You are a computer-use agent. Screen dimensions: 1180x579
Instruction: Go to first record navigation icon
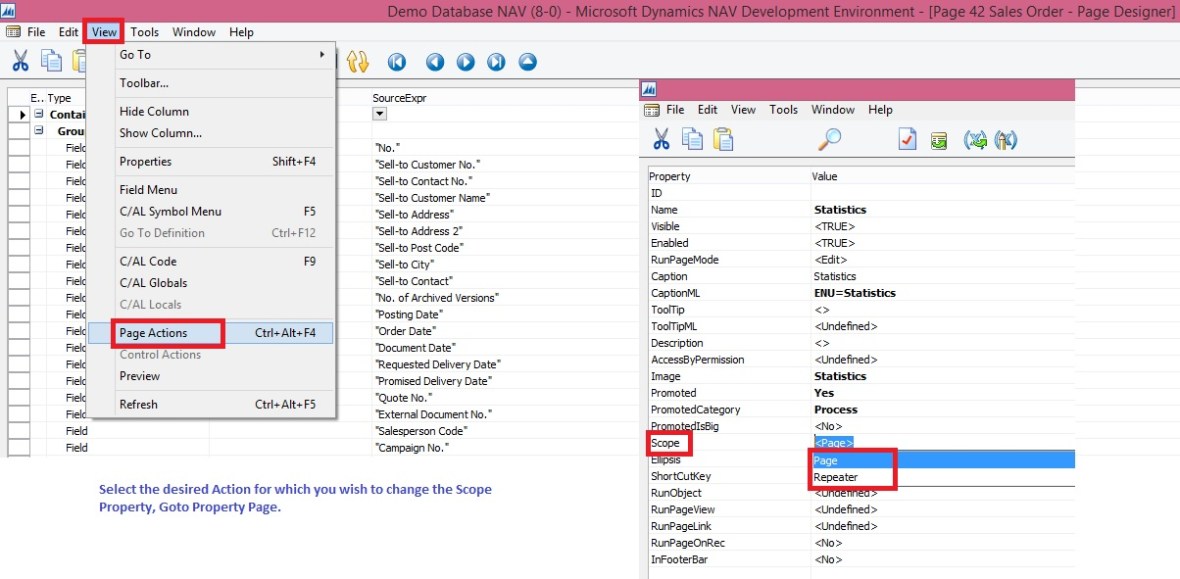click(x=397, y=62)
